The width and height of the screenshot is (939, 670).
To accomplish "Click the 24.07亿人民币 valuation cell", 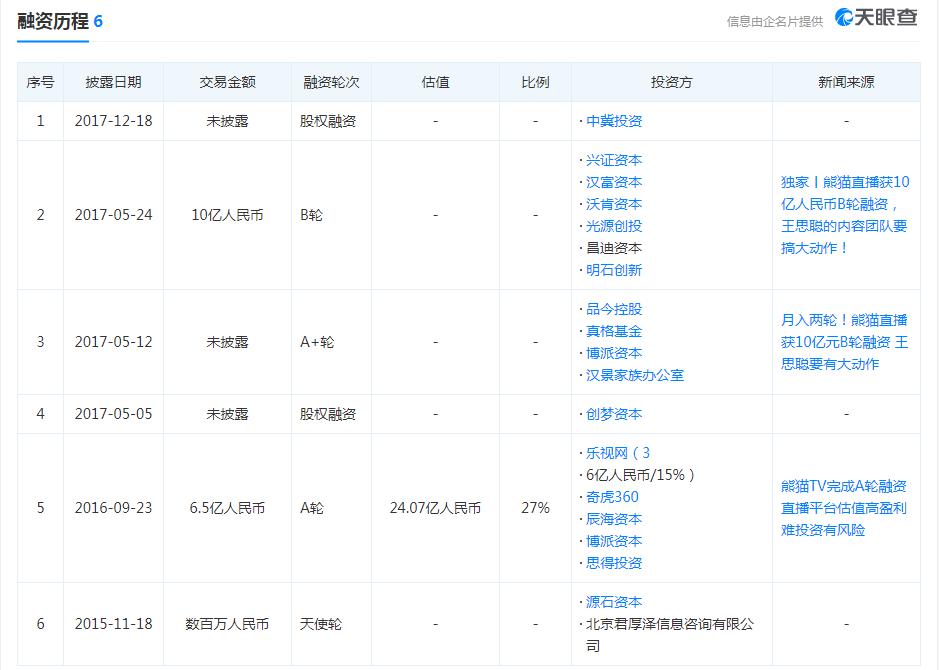I will (435, 508).
